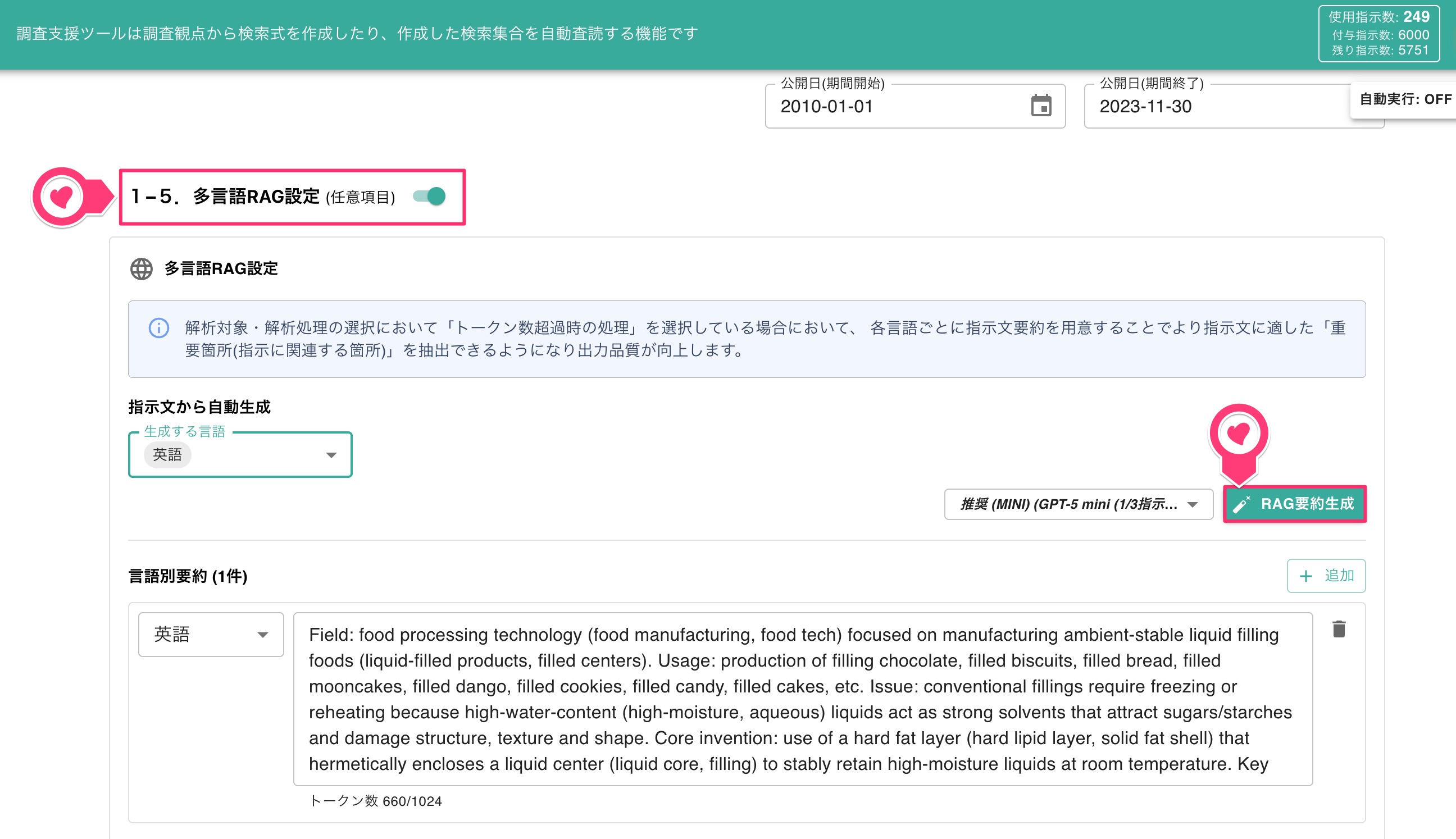Open the 英語 language dropdown in summary row

[x=211, y=635]
